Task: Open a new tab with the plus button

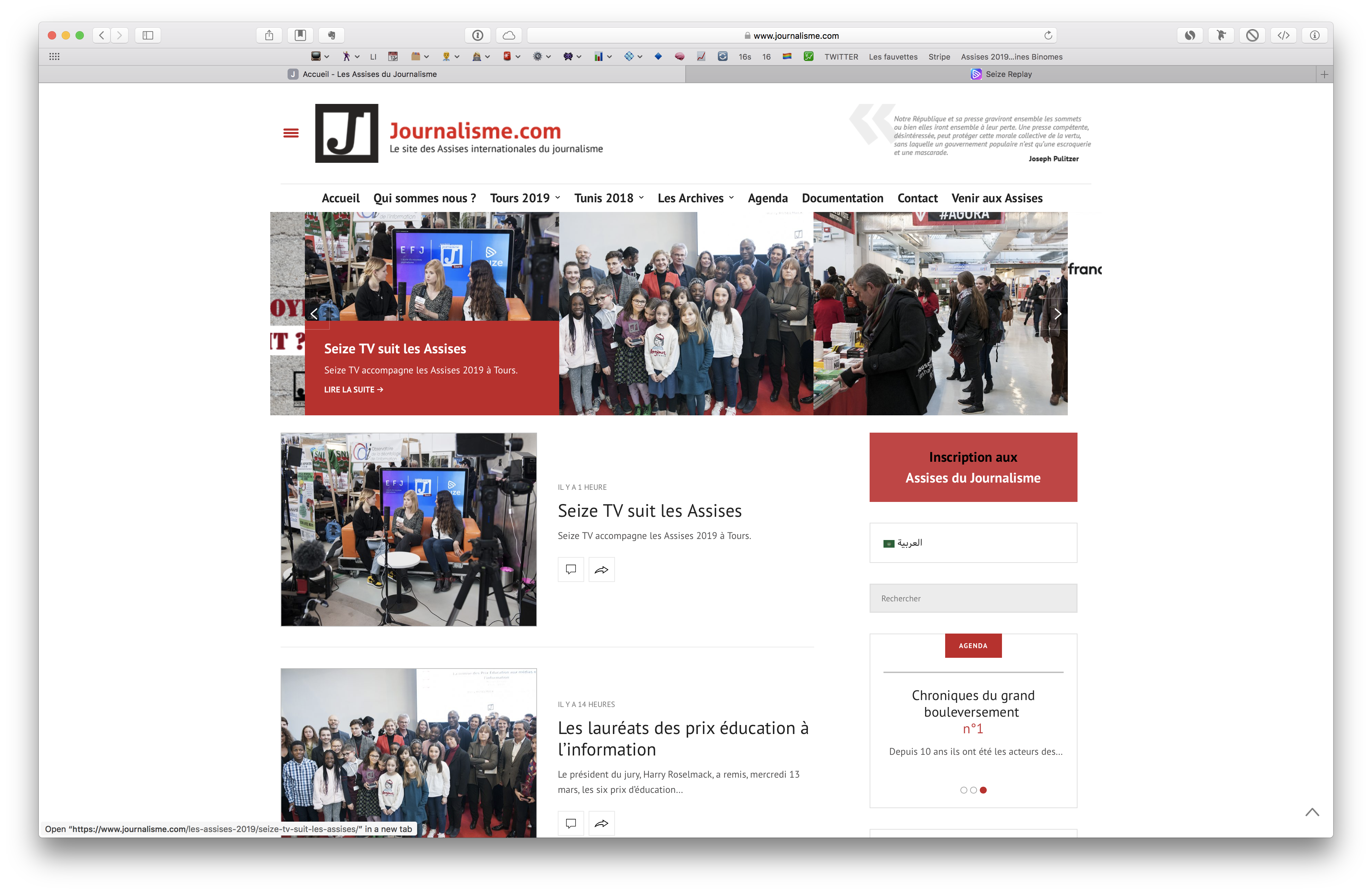Action: (1324, 74)
